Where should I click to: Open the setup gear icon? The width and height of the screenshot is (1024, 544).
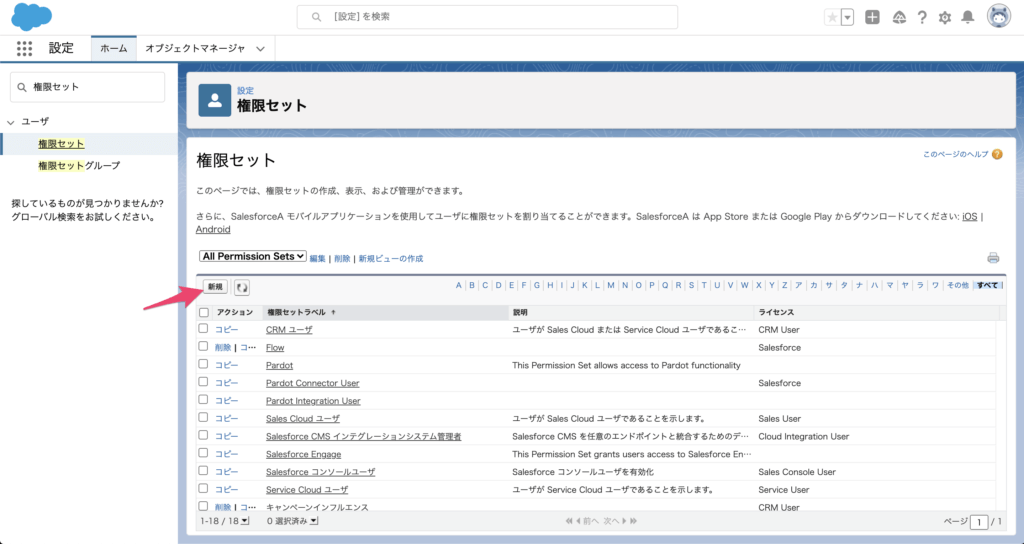click(944, 17)
